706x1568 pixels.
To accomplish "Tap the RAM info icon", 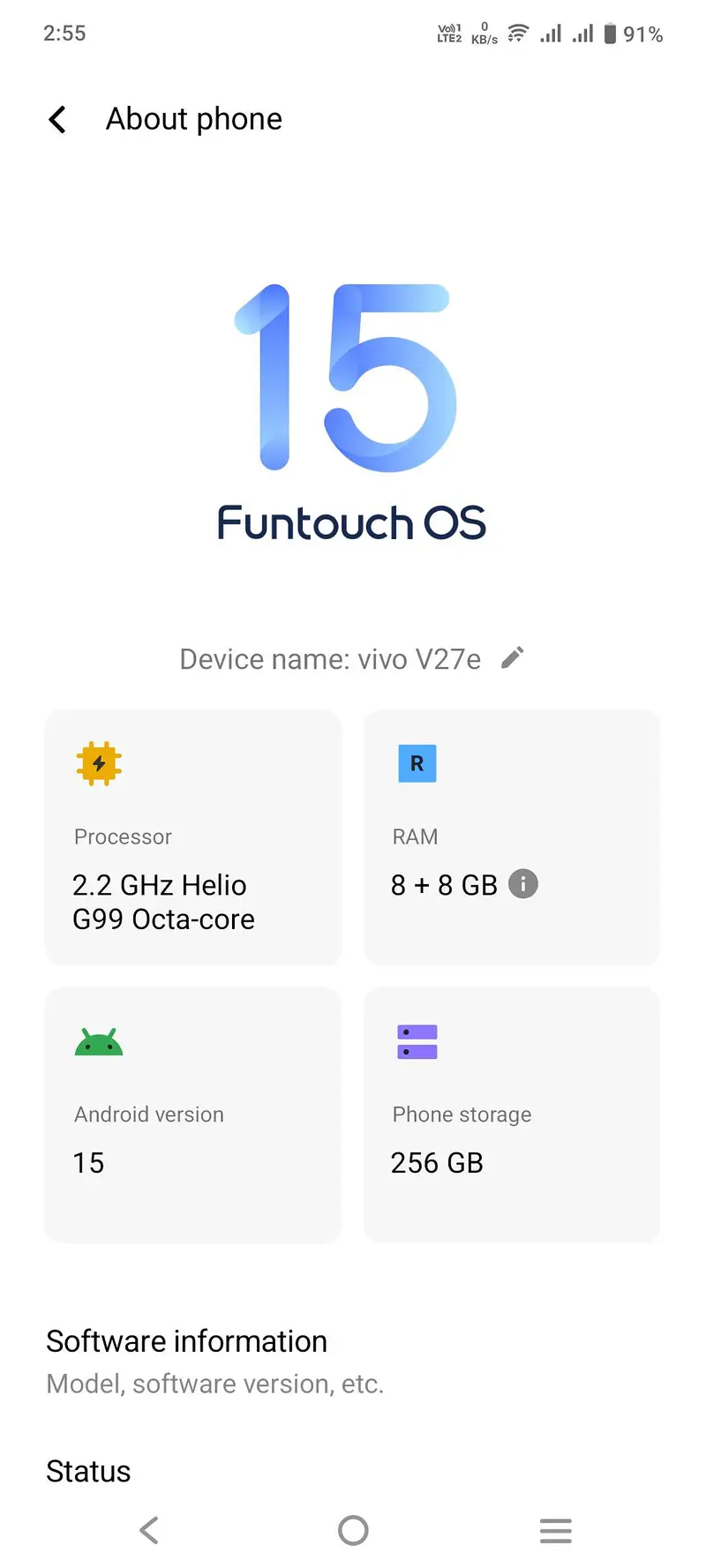I will [523, 883].
